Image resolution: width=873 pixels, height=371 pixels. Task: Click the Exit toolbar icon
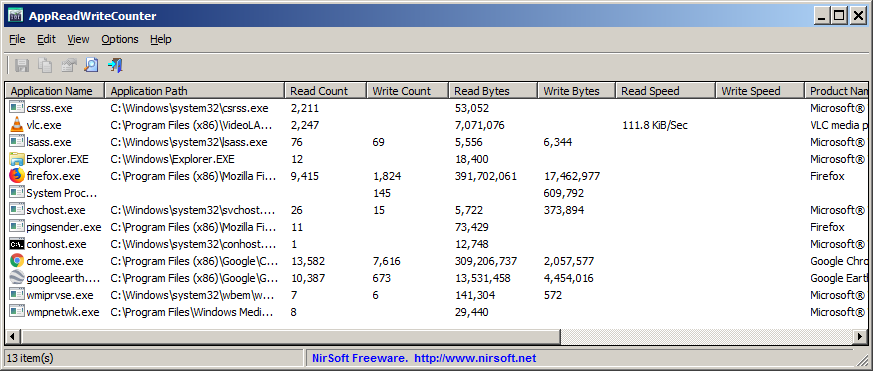point(115,66)
